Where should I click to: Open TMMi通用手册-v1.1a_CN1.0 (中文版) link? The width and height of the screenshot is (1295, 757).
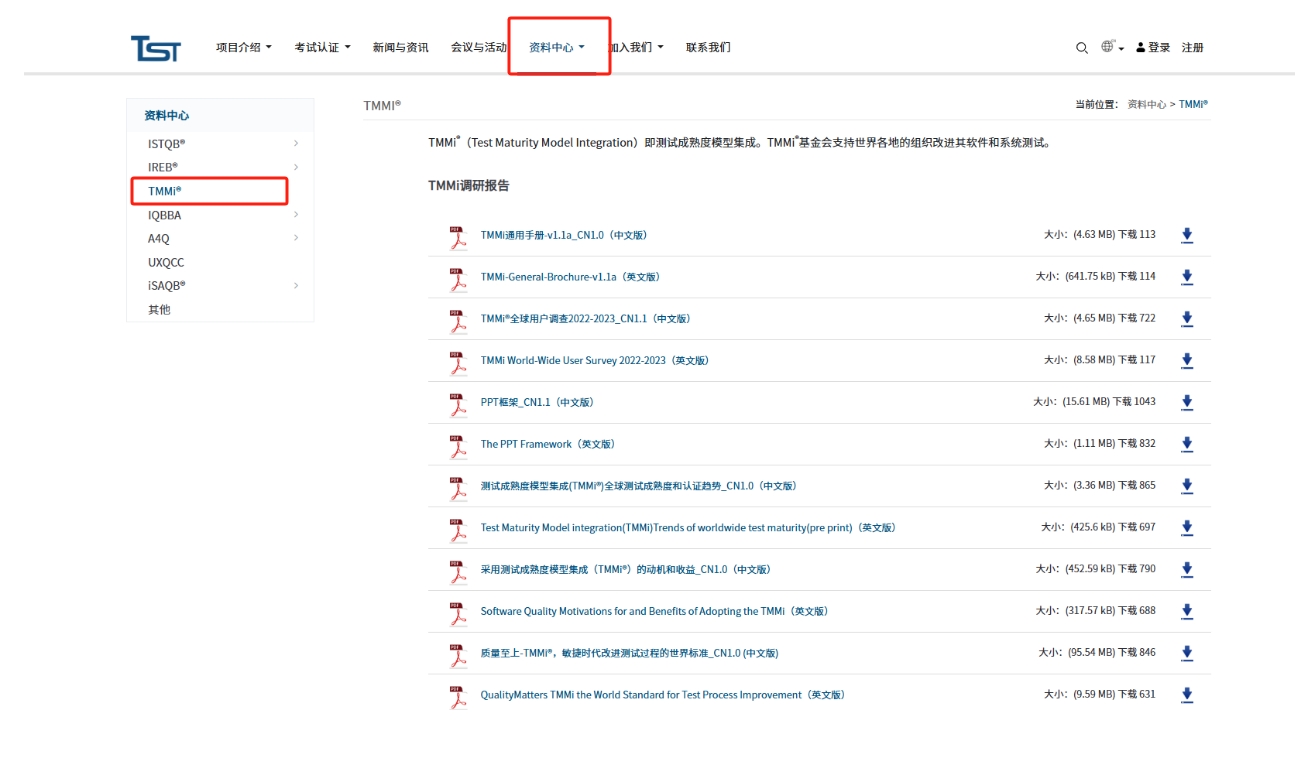pos(564,235)
